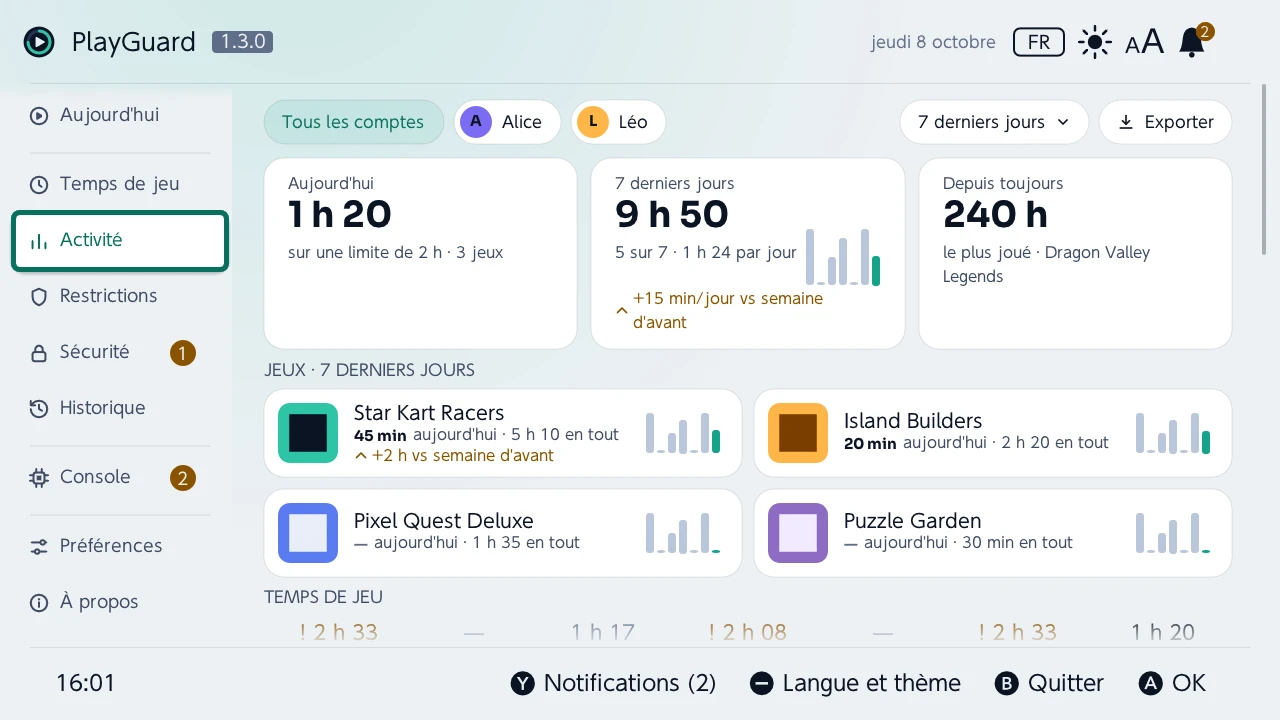Click the PlayGuard logo icon
The width and height of the screenshot is (1280, 720).
click(x=39, y=42)
